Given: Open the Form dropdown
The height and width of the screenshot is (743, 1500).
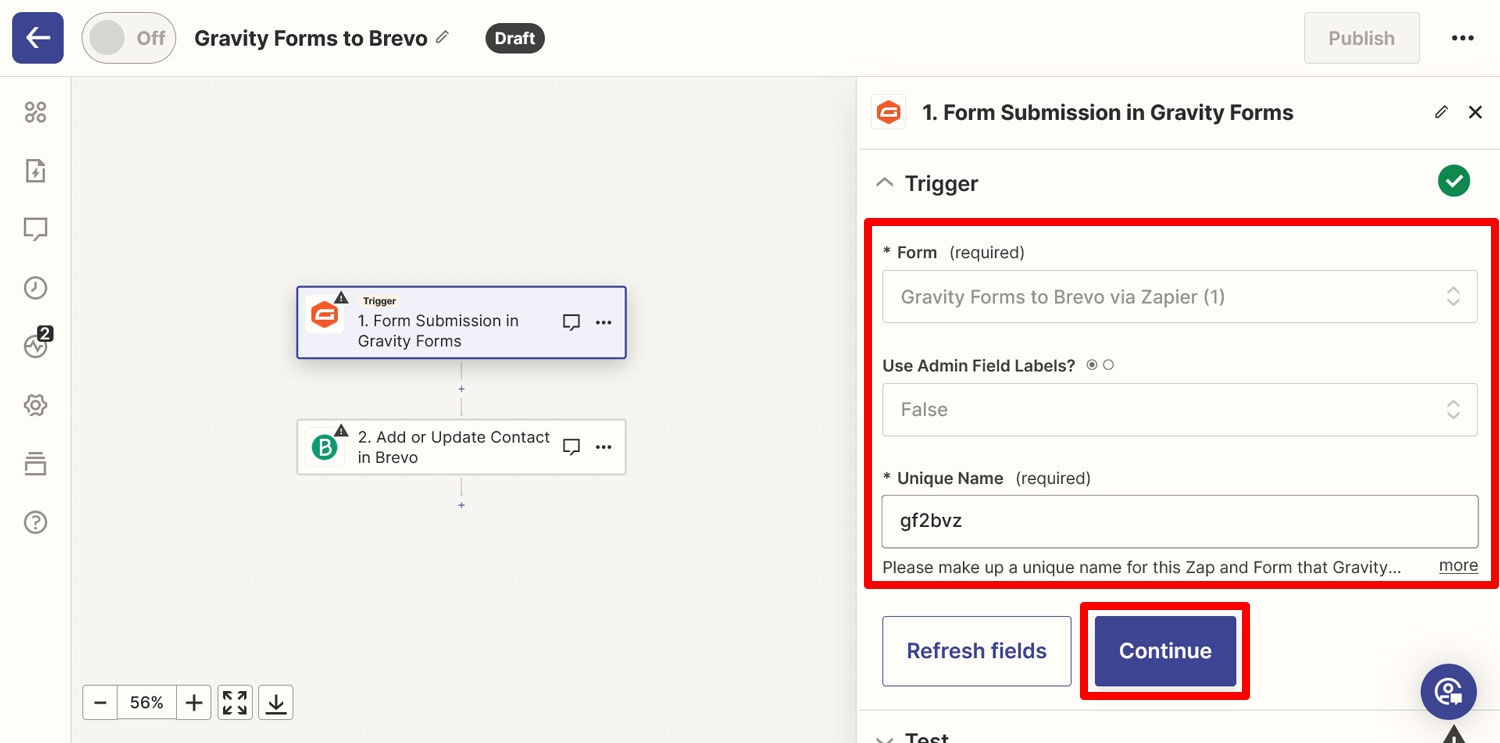Looking at the screenshot, I should 1179,296.
